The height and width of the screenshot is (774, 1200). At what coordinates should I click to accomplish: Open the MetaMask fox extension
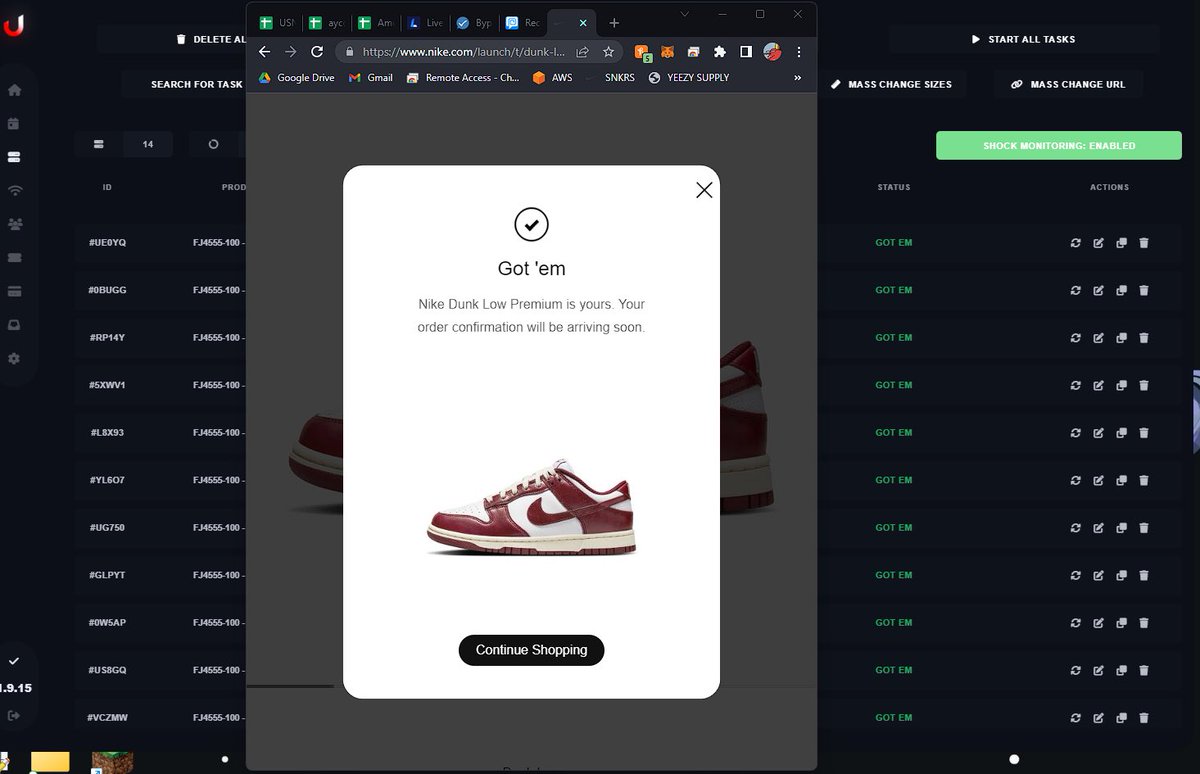click(x=668, y=52)
